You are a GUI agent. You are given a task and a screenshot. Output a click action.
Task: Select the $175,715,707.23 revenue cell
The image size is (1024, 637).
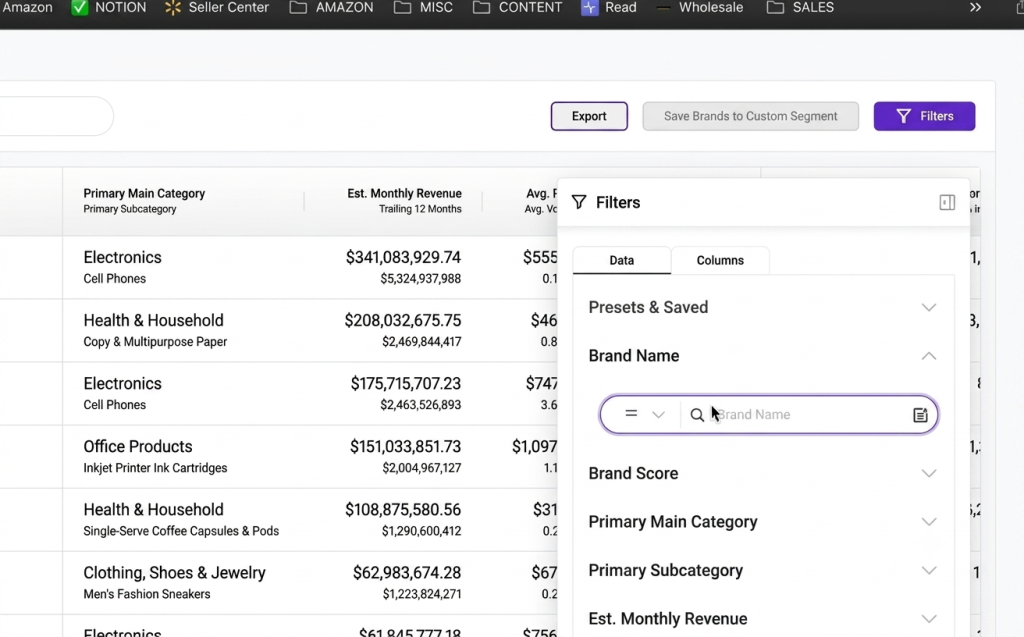tap(406, 384)
